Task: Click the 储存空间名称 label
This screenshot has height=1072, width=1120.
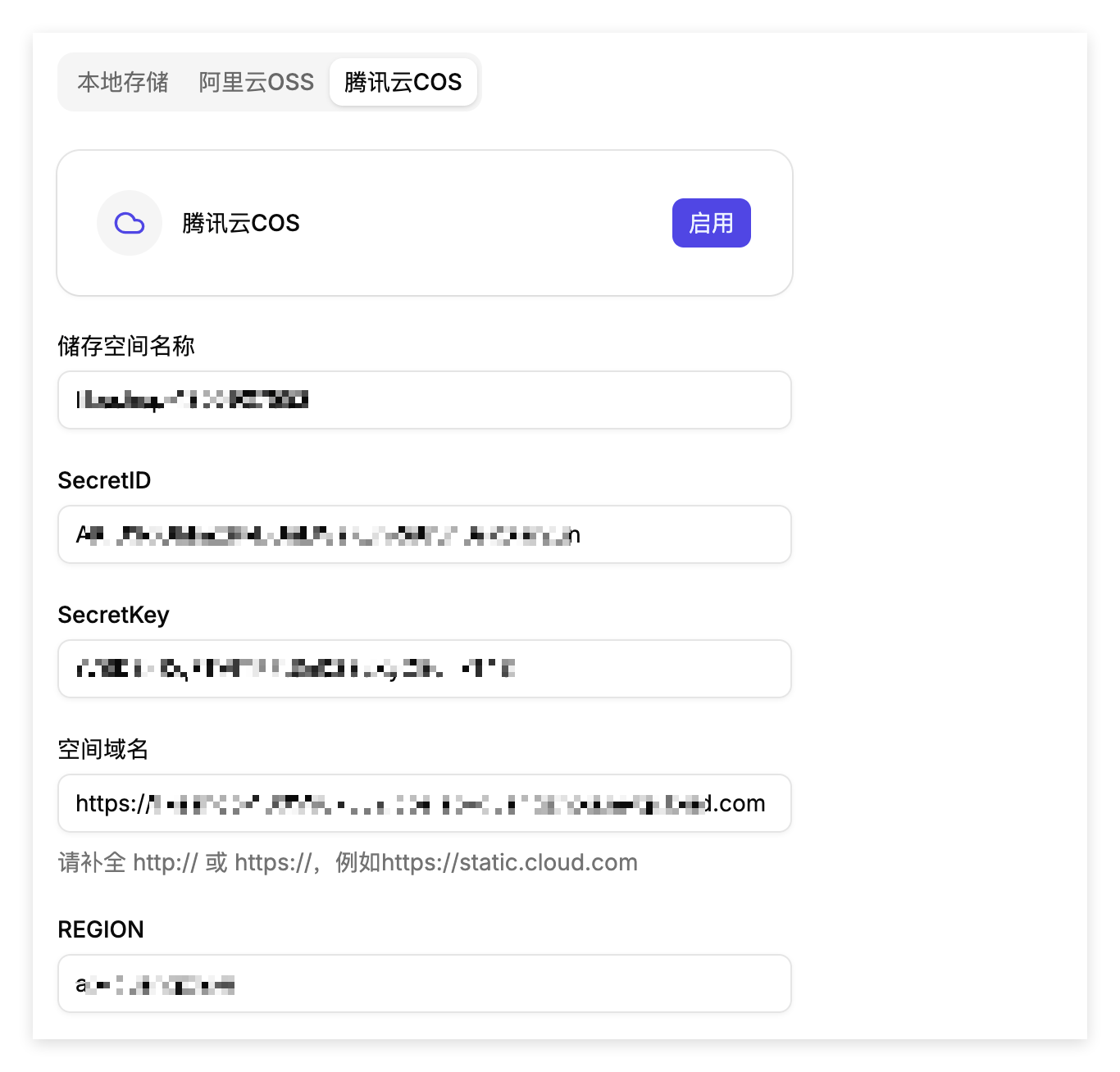Action: (126, 346)
